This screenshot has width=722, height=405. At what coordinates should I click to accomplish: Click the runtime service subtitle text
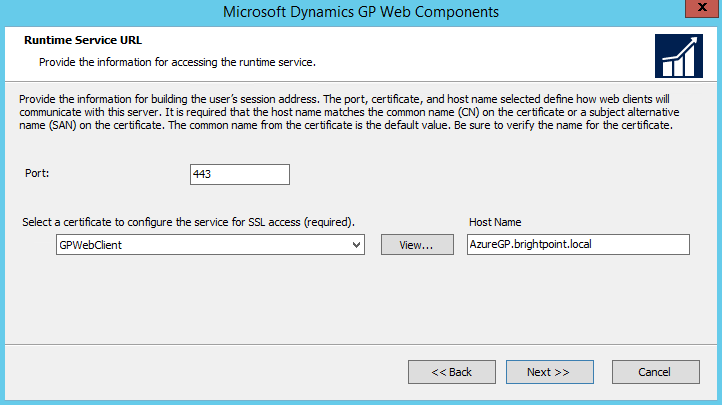pyautogui.click(x=177, y=62)
